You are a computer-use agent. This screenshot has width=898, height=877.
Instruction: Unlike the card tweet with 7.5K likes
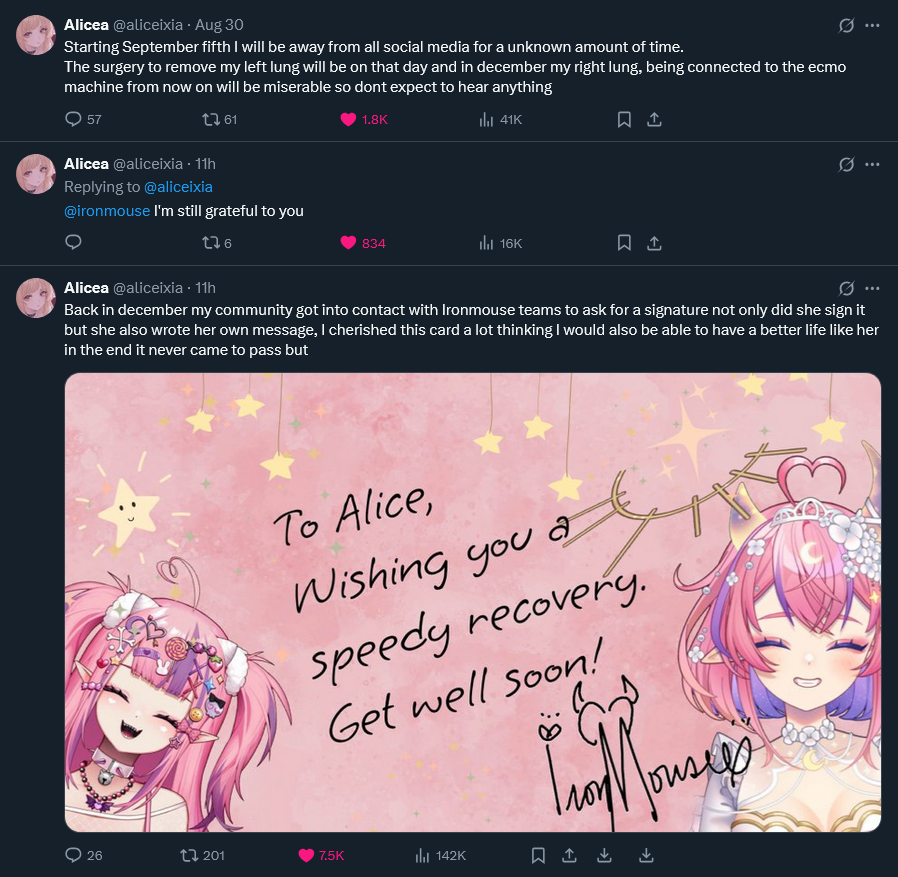[x=306, y=855]
